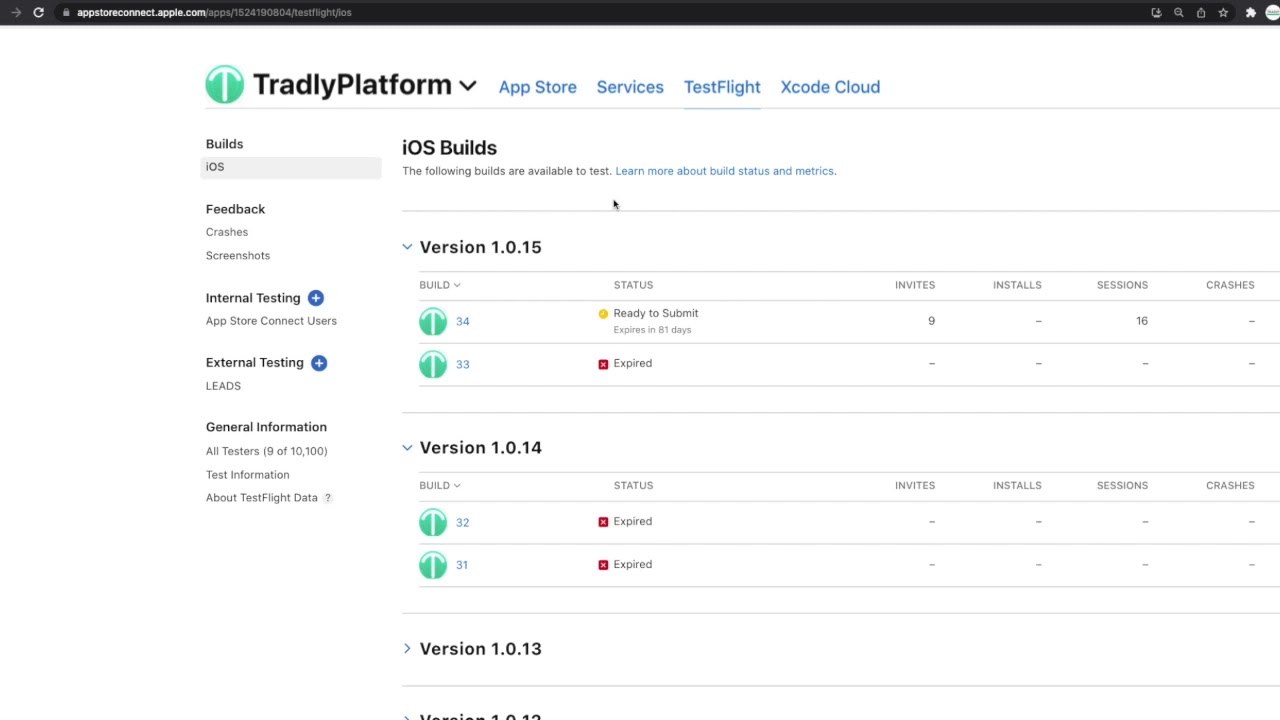This screenshot has height=720, width=1280.
Task: Open build 34
Action: [462, 321]
